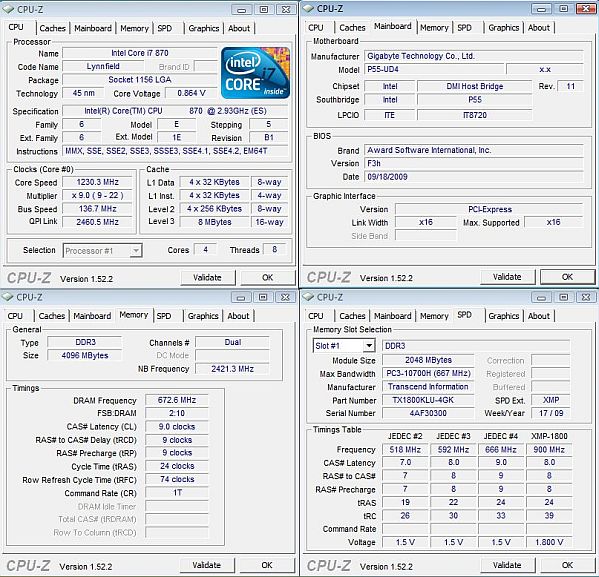Click the Max Bandwidth PC3-10700H (667 MHz) field
599x577 pixels.
click(x=428, y=373)
